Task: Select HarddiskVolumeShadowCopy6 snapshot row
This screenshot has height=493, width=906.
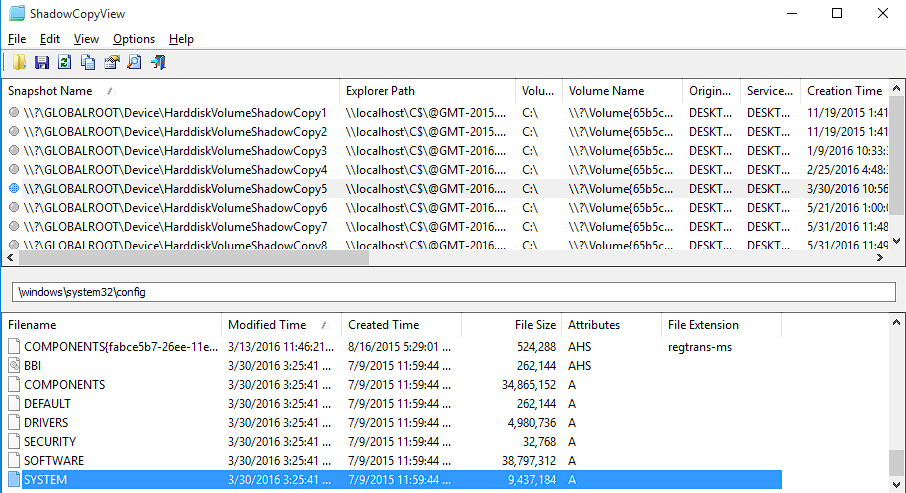Action: click(x=175, y=208)
